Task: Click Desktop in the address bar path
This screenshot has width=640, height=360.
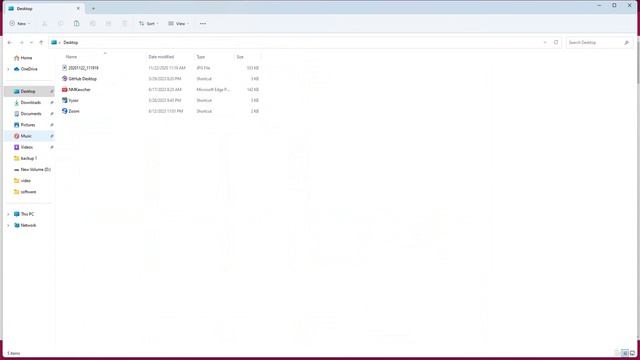Action: click(71, 42)
